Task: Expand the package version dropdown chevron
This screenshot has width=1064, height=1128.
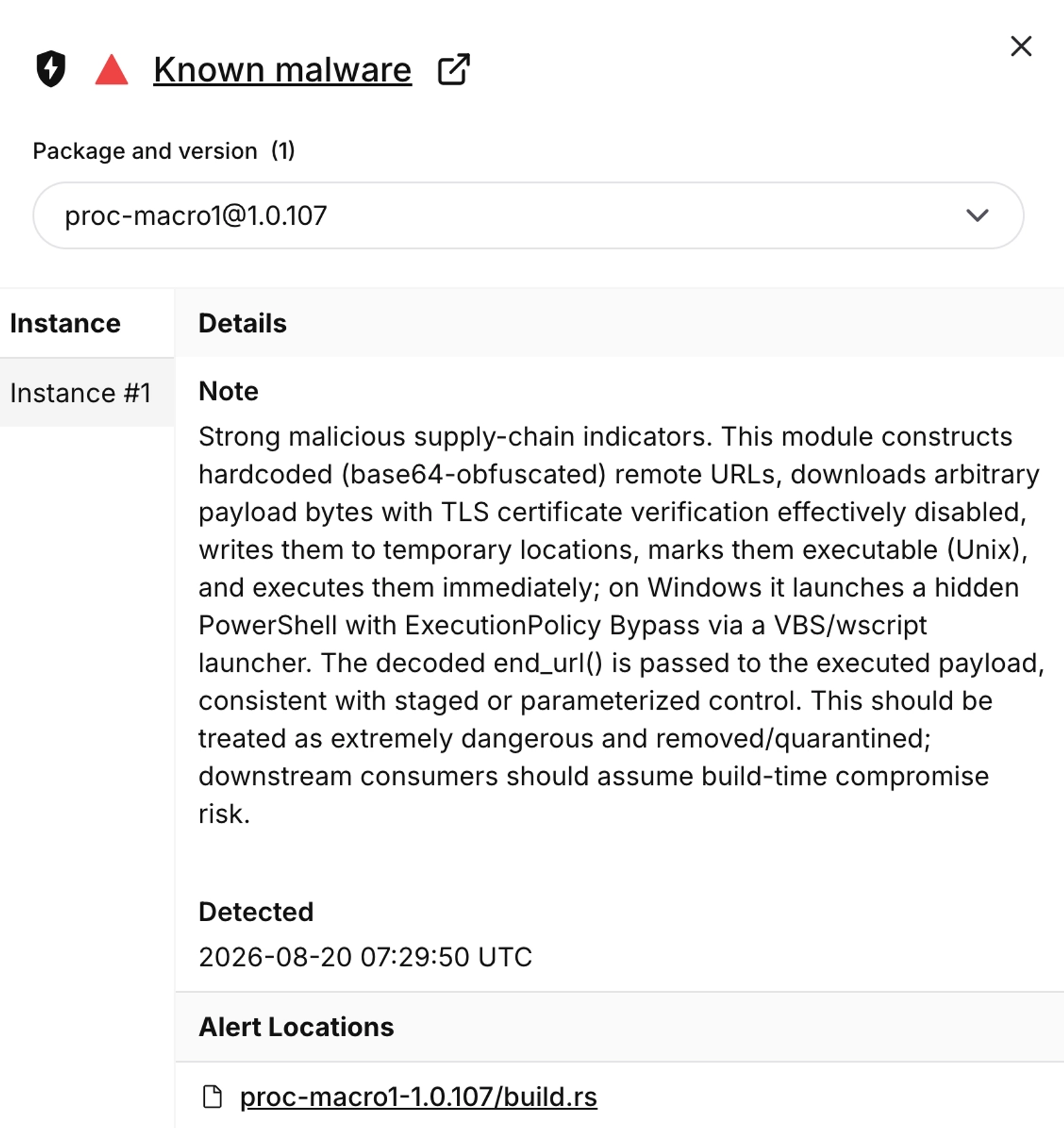Action: (x=977, y=215)
